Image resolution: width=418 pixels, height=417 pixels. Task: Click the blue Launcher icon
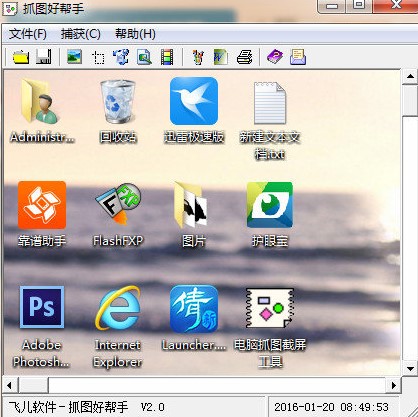(x=194, y=308)
